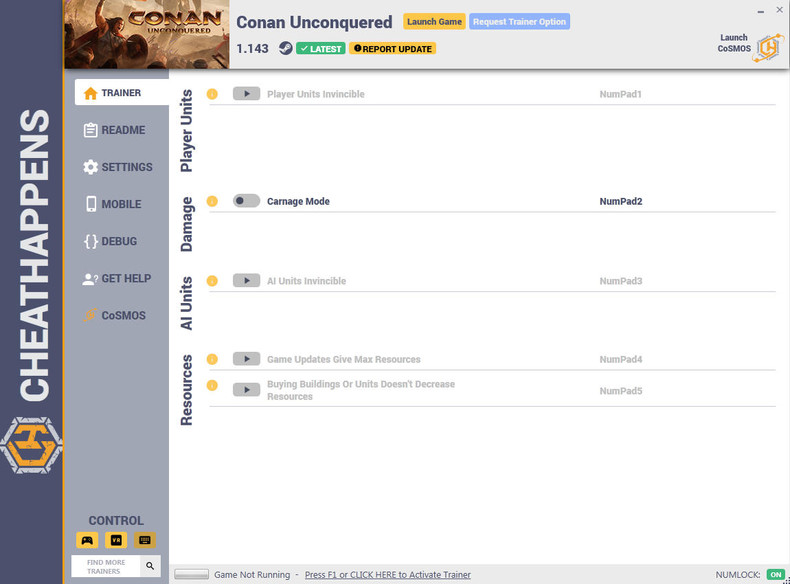
Task: Activate Buying Buildings Doesn't Decrease Resources button
Action: 246,390
